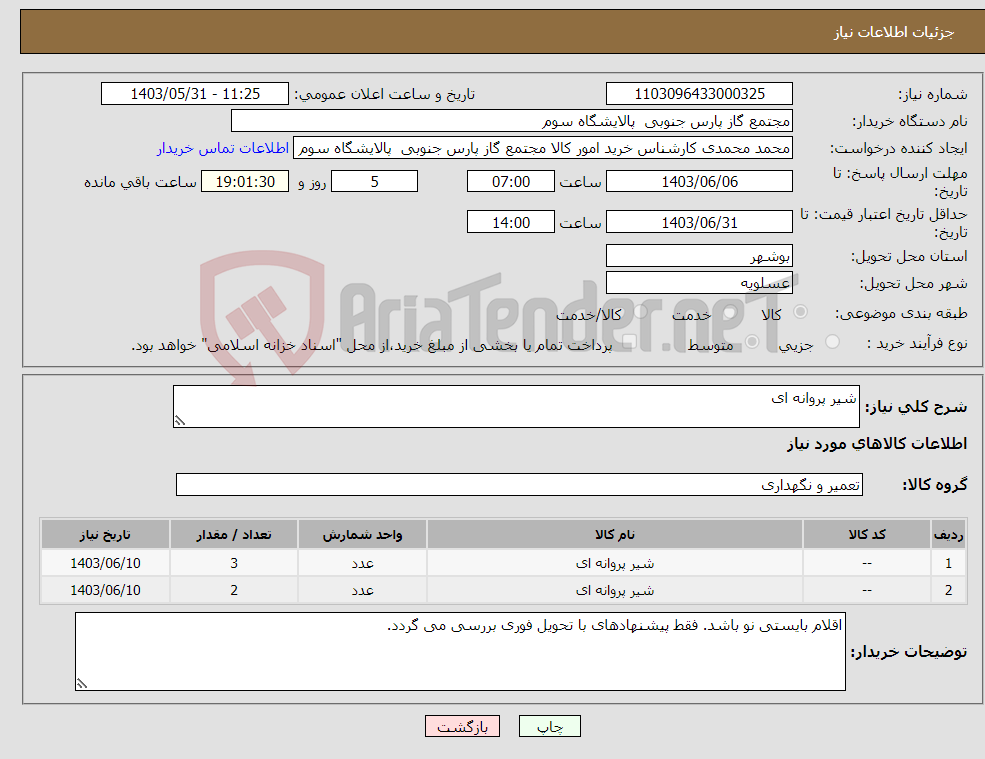Click the print button (چاپ)
Image resolution: width=985 pixels, height=759 pixels.
pos(550,726)
